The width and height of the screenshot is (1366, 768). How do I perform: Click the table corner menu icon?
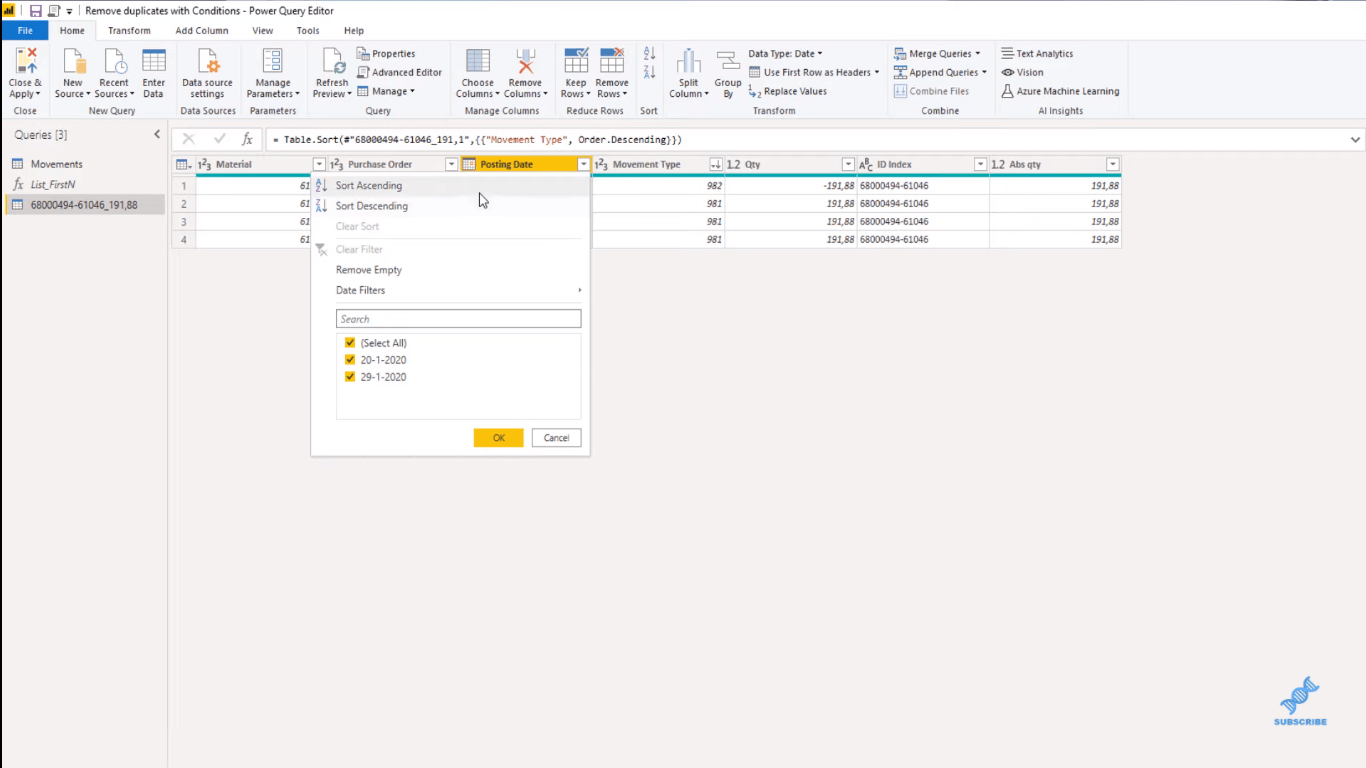183,164
